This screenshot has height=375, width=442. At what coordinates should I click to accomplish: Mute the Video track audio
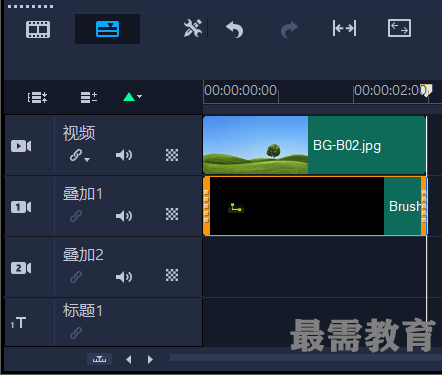[124, 155]
